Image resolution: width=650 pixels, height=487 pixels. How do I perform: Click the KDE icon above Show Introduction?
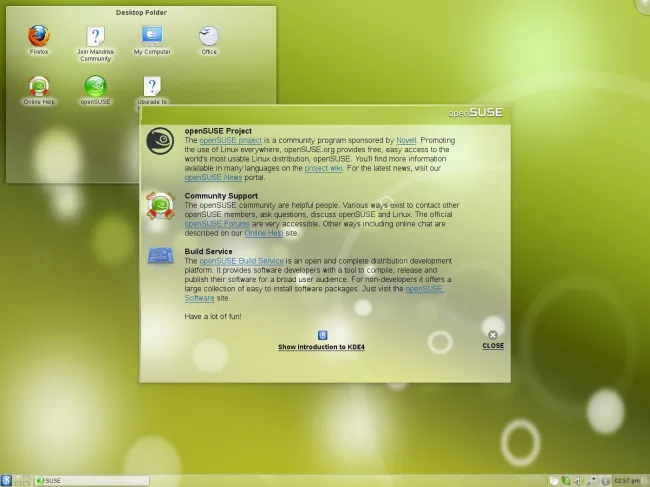(x=323, y=335)
